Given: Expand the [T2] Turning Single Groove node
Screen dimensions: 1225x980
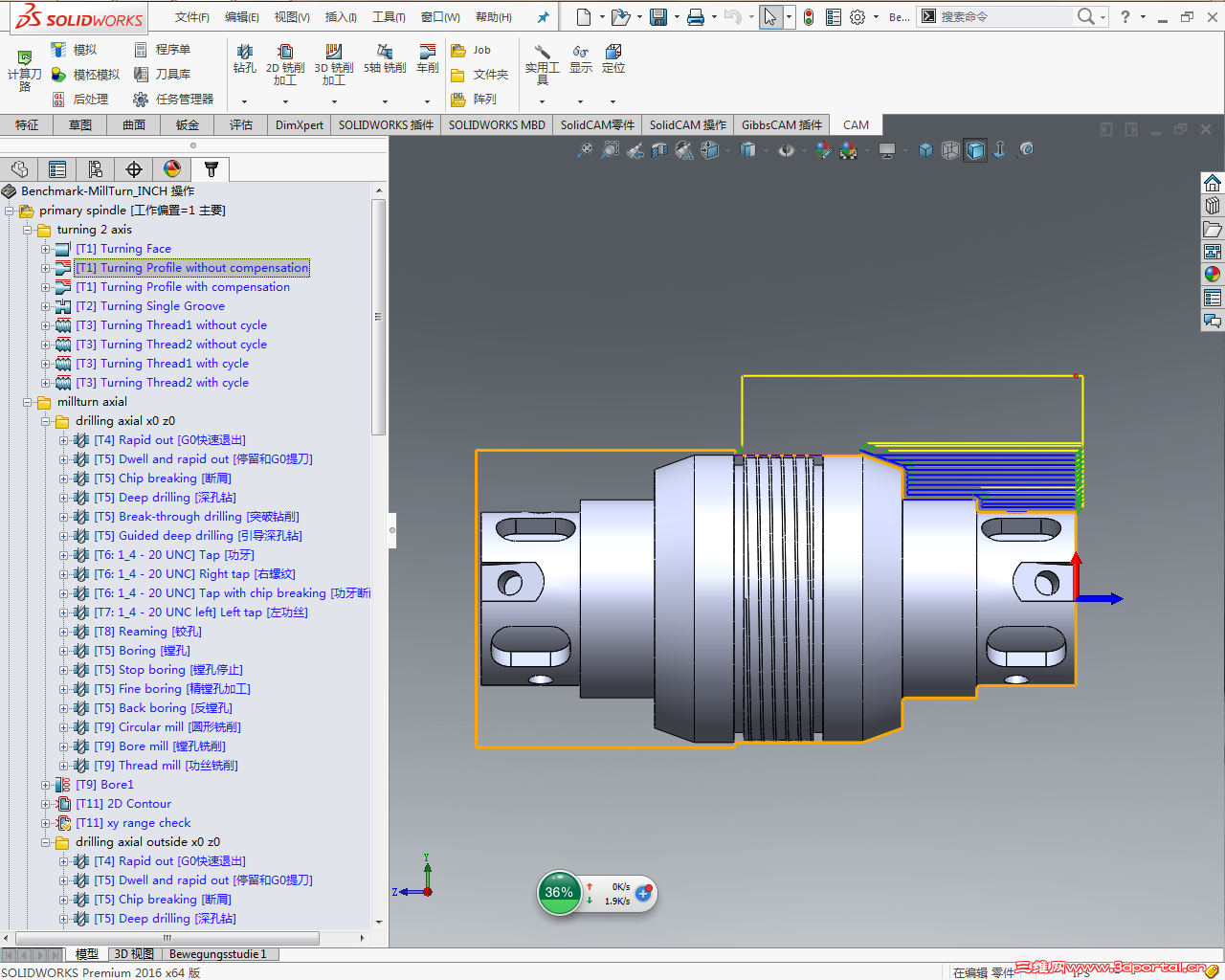Looking at the screenshot, I should (45, 306).
